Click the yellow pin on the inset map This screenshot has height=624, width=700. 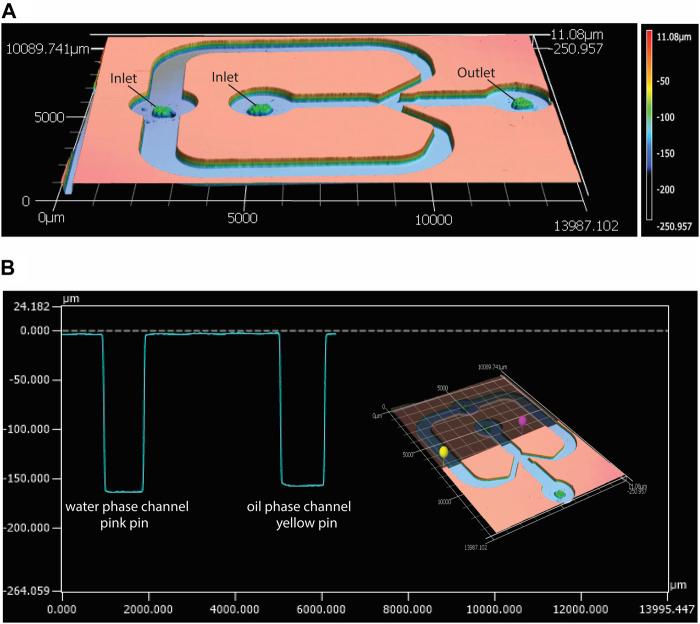tap(443, 453)
